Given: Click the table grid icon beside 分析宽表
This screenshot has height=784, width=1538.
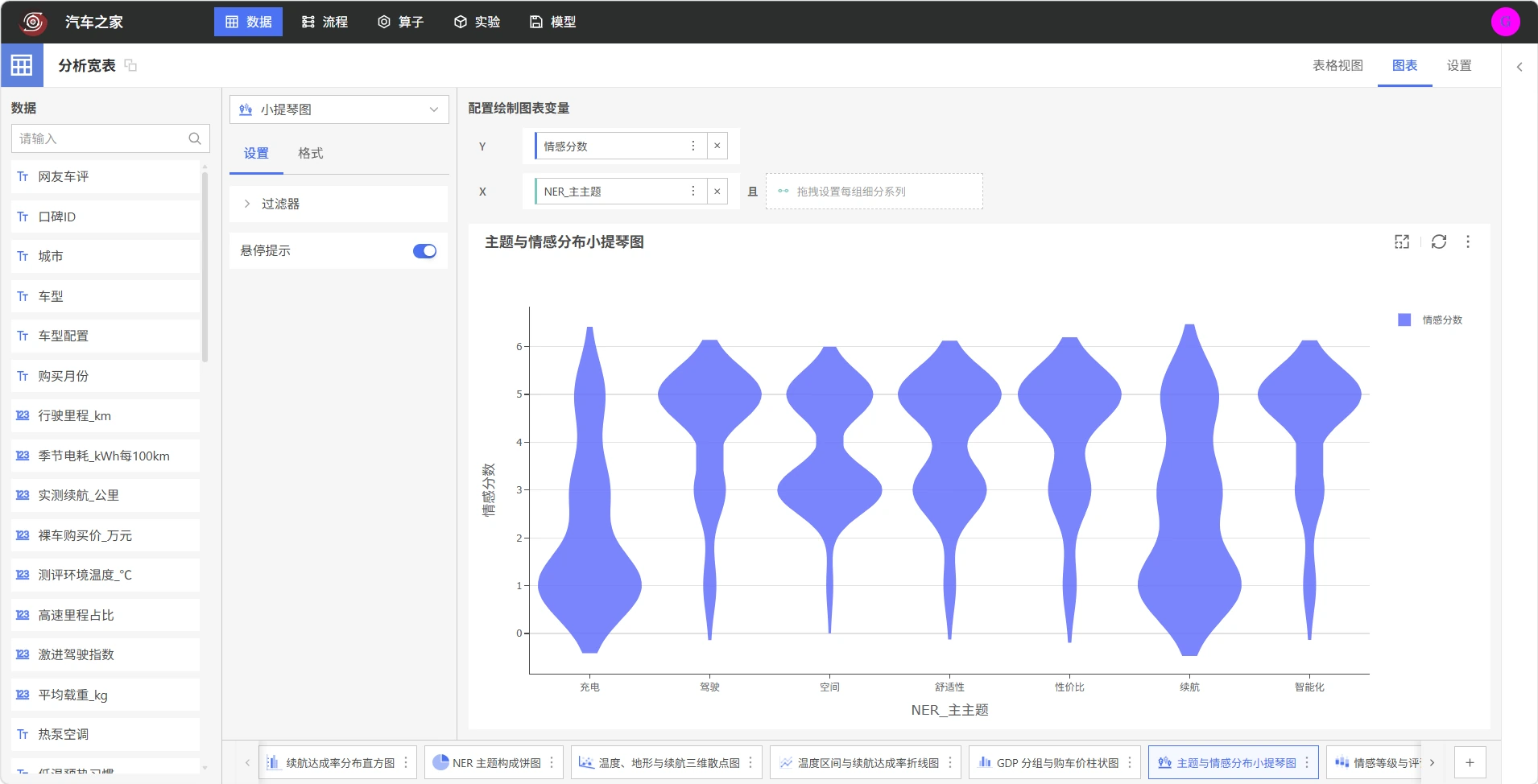Looking at the screenshot, I should tap(22, 65).
